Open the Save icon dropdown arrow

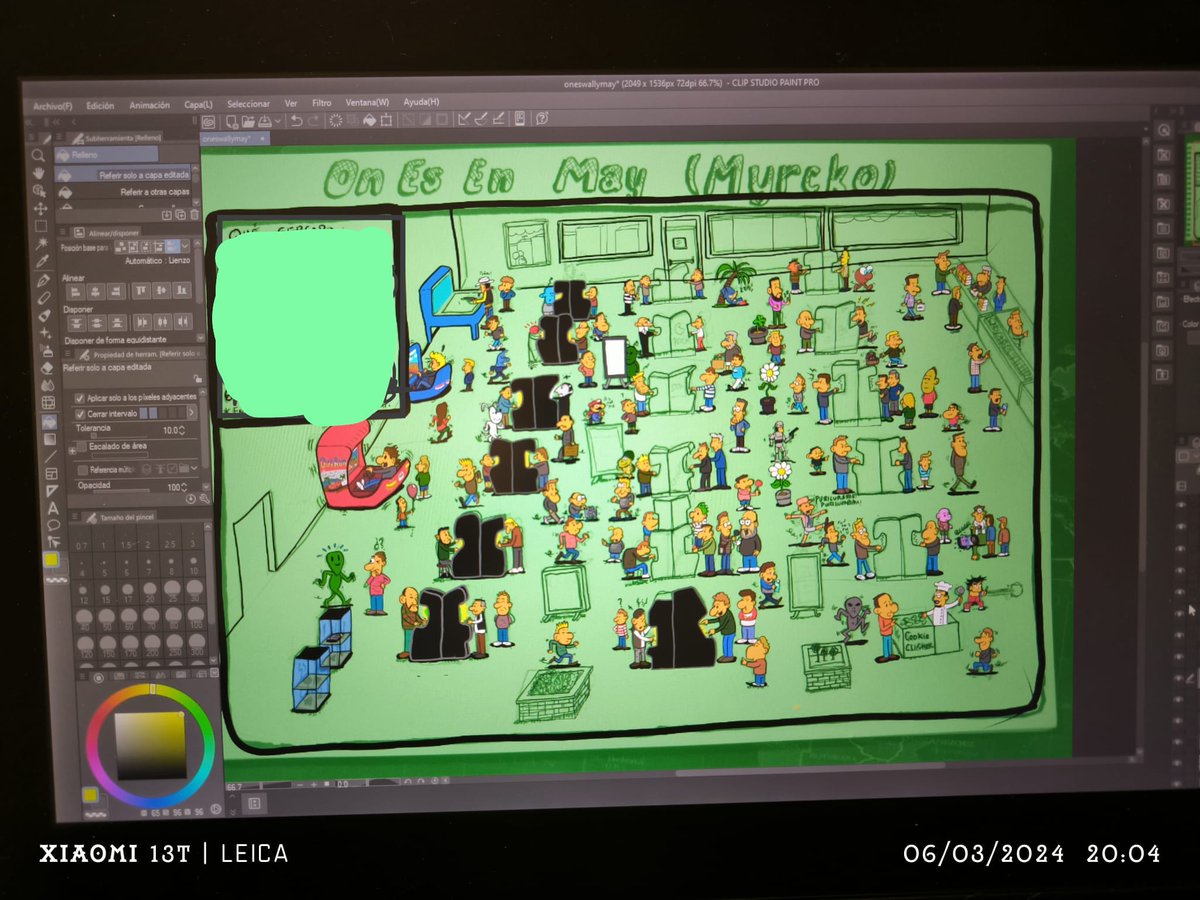click(278, 121)
